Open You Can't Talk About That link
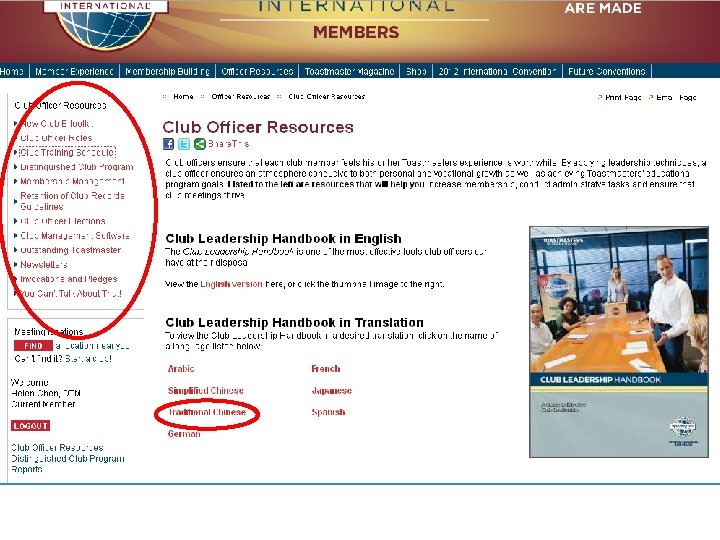 point(71,293)
